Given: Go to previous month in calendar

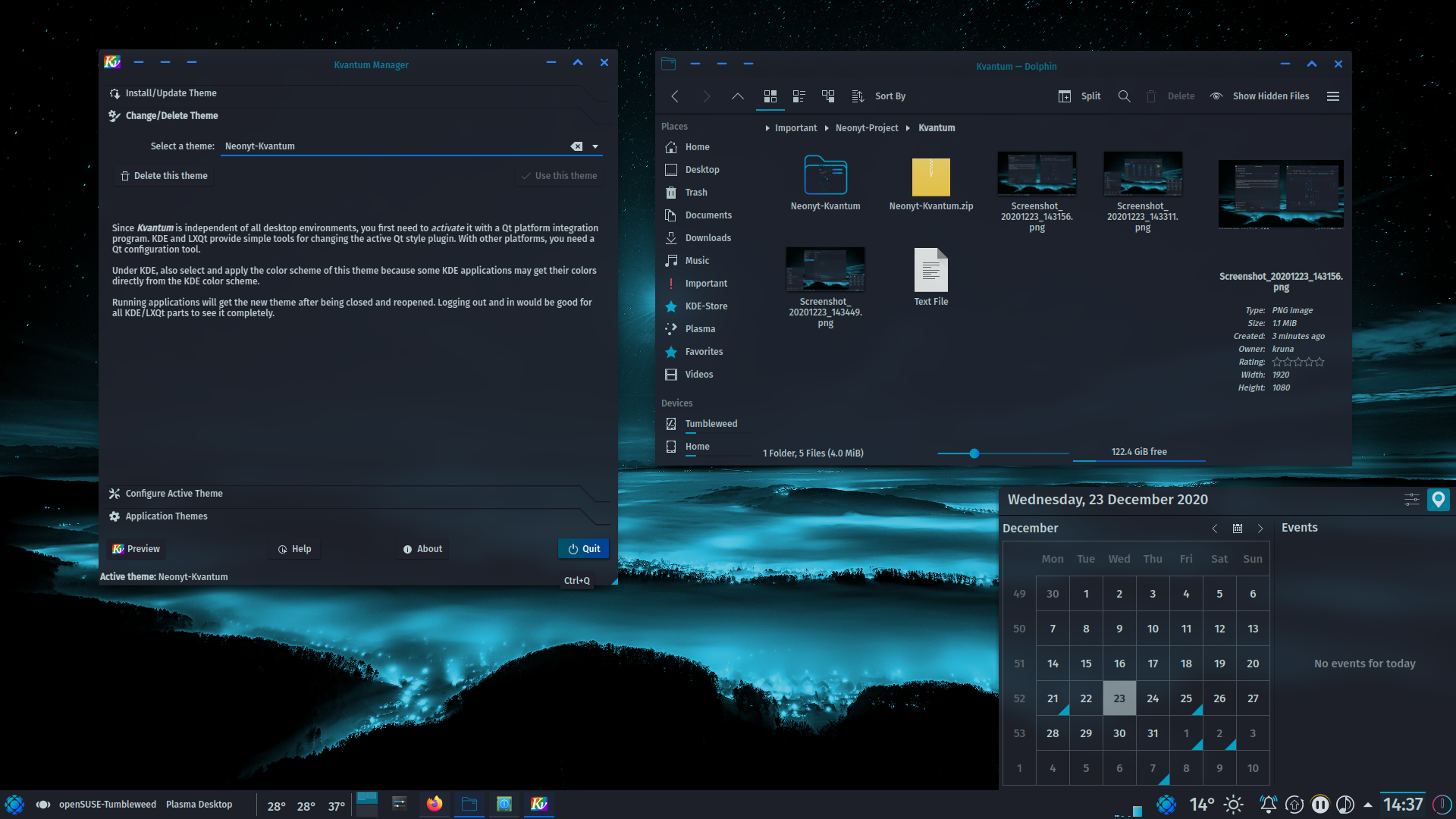Looking at the screenshot, I should [x=1215, y=529].
